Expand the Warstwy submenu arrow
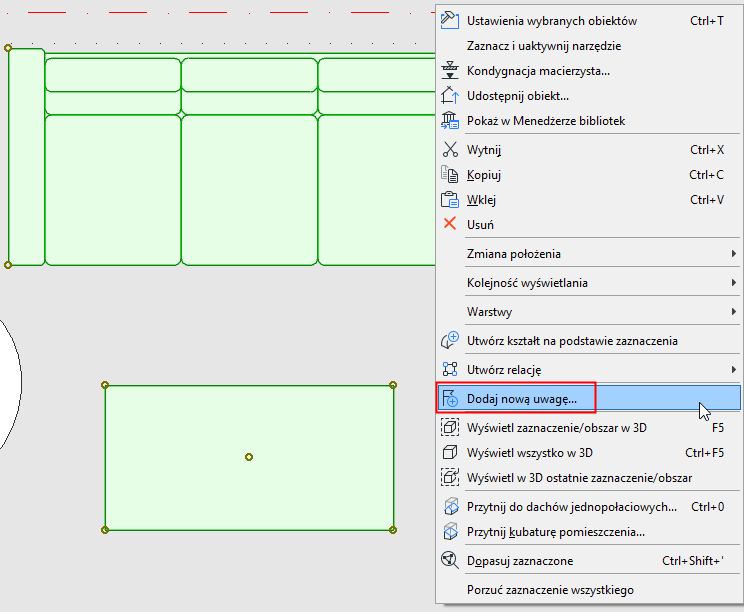 tap(734, 311)
